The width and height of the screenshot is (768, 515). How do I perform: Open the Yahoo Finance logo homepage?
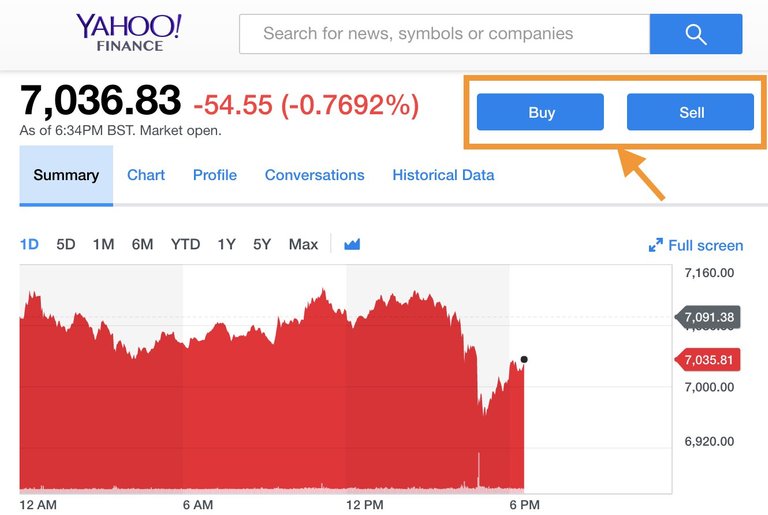pos(129,33)
